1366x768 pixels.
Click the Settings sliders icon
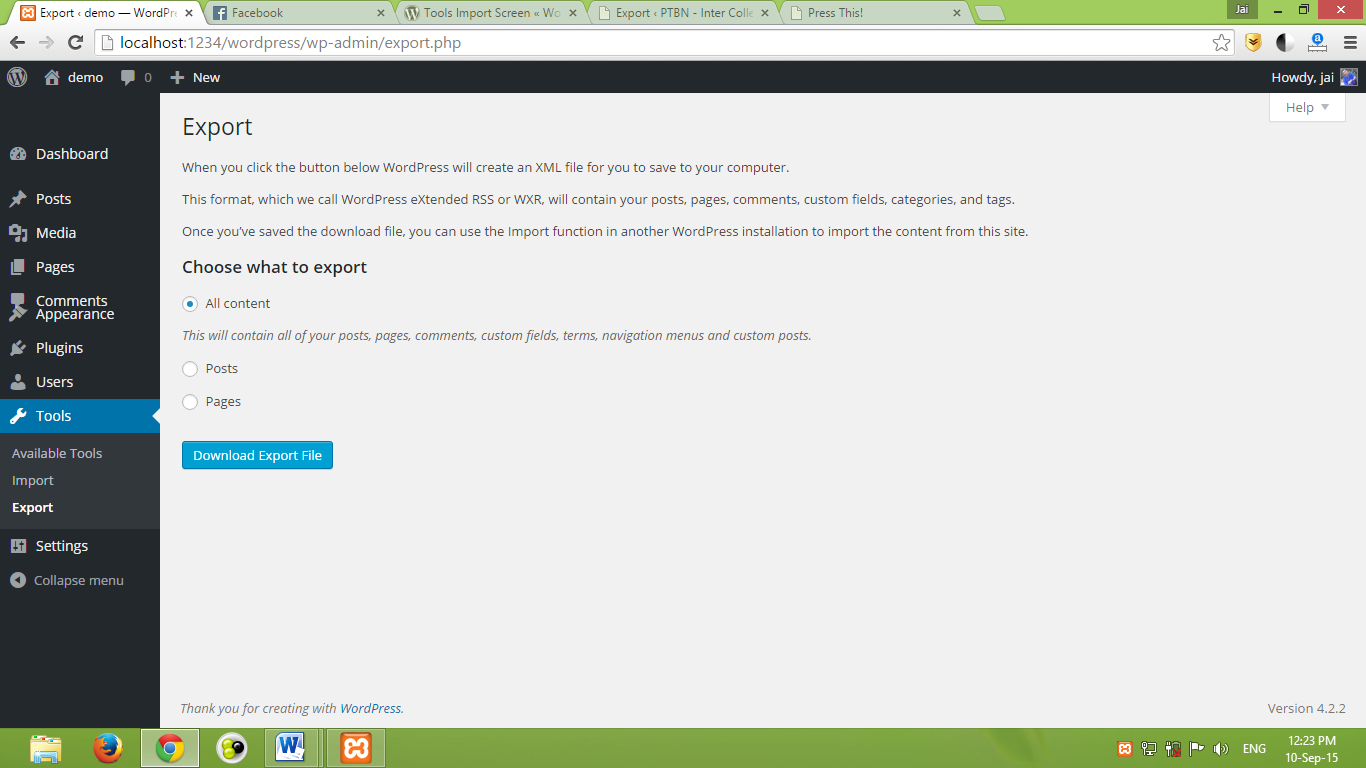coord(18,546)
